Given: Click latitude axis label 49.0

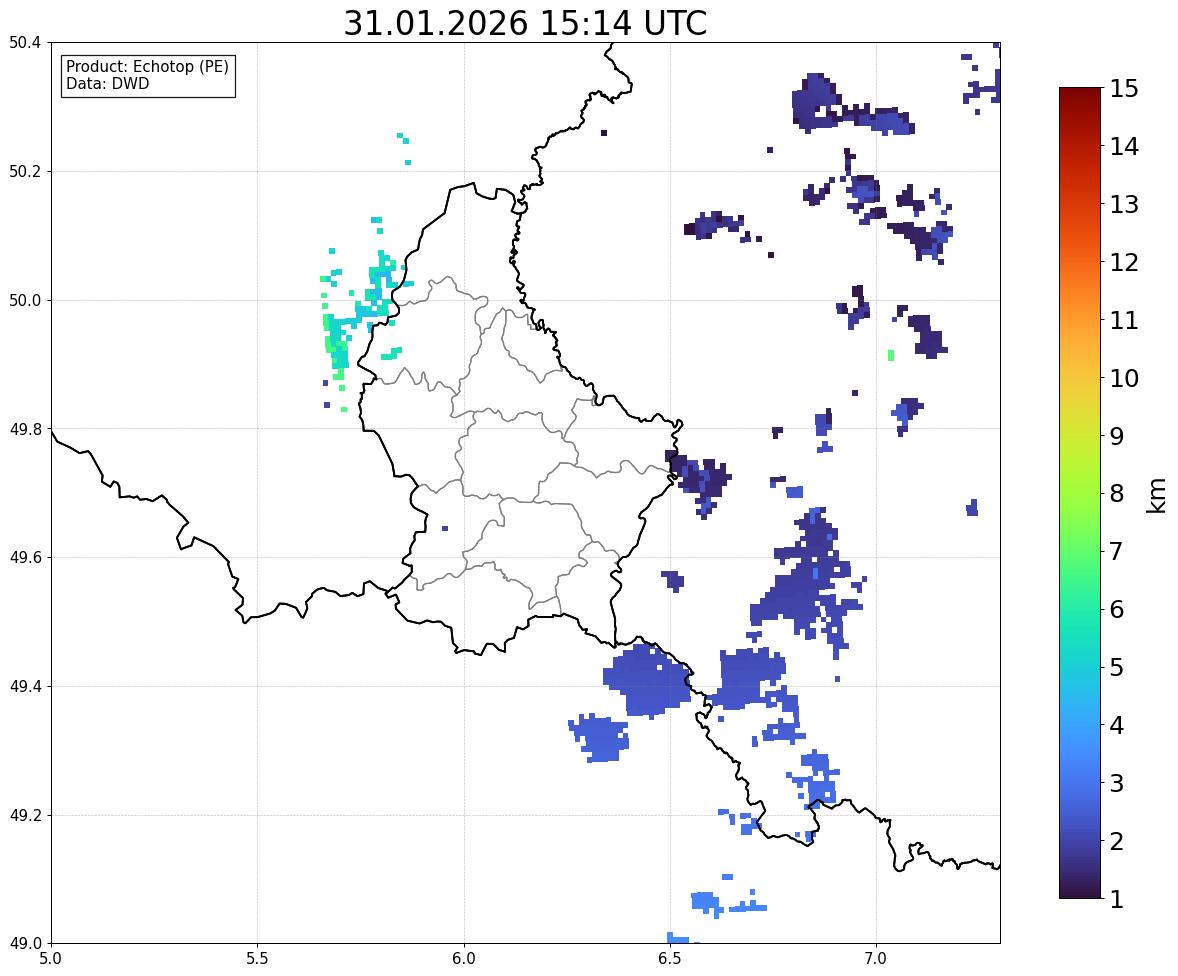Looking at the screenshot, I should [25, 944].
